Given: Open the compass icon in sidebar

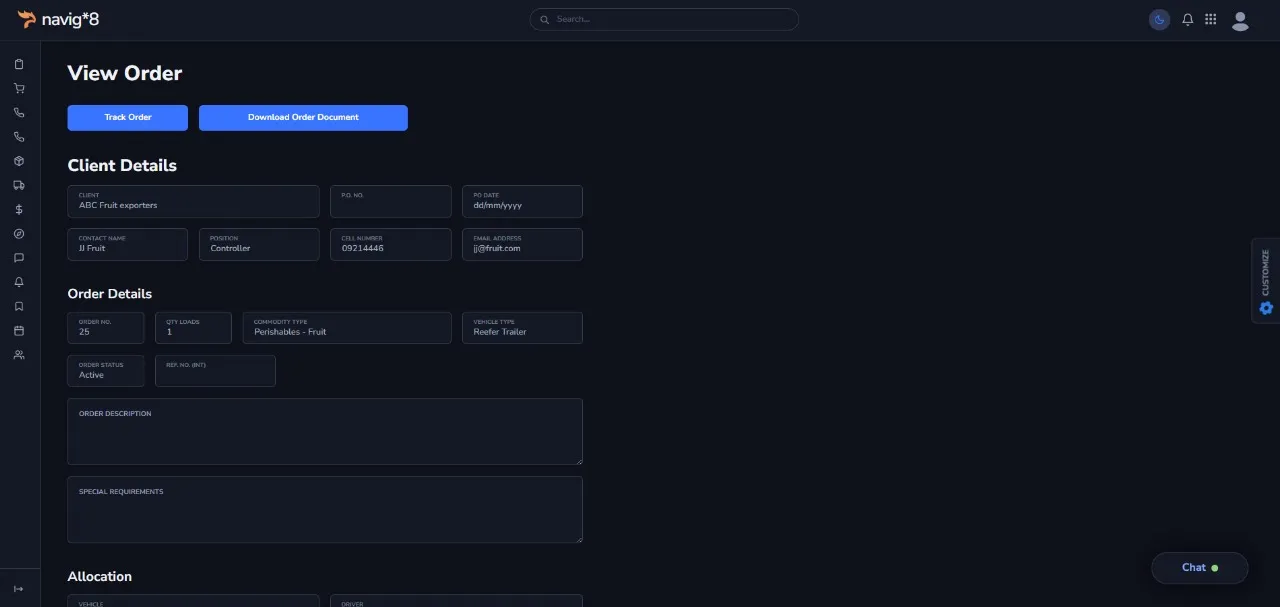Looking at the screenshot, I should click(x=19, y=234).
